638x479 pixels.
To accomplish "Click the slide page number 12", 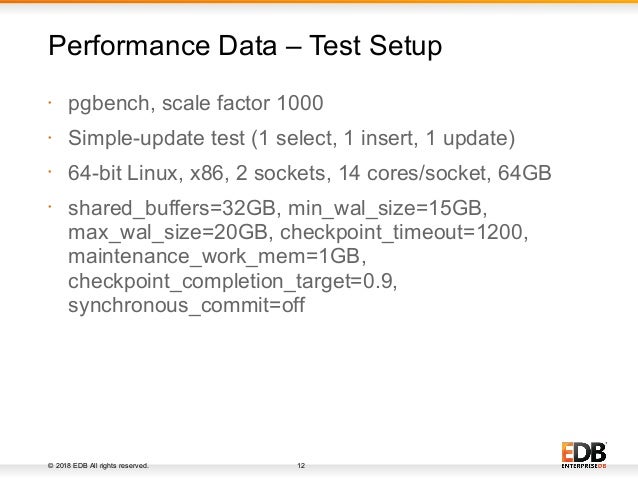I will point(301,466).
